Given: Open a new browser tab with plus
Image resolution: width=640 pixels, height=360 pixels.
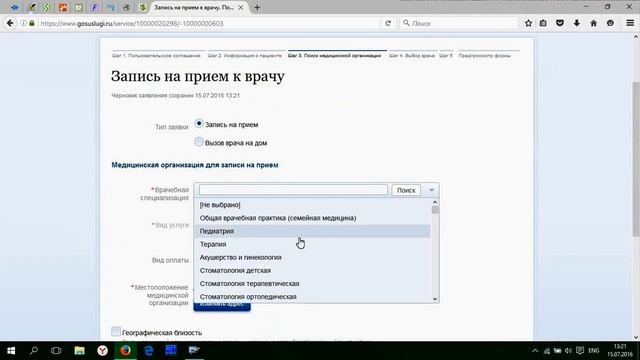Looking at the screenshot, I should click(x=257, y=7).
